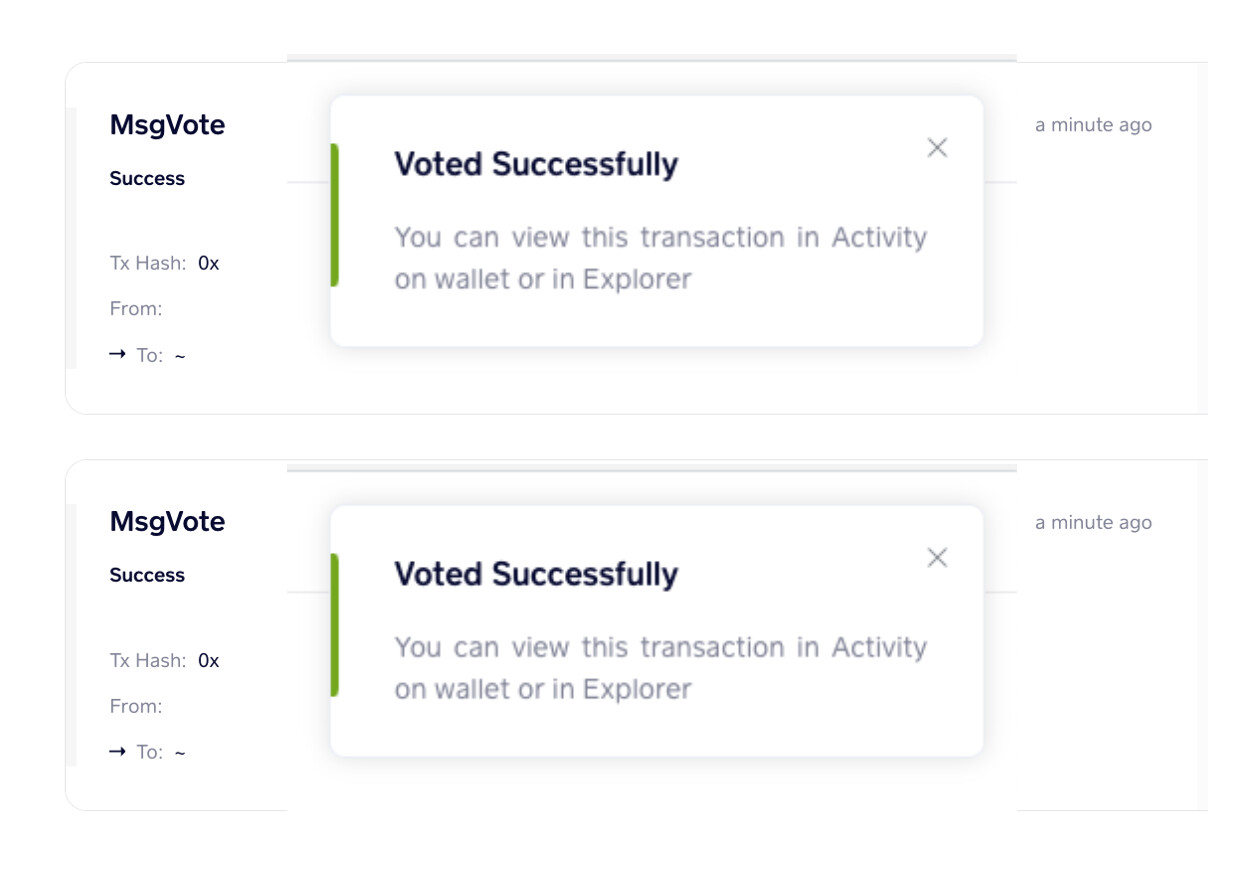Screen dimensions: 1247x879
Task: Click the Success status in the top card
Action: point(147,179)
